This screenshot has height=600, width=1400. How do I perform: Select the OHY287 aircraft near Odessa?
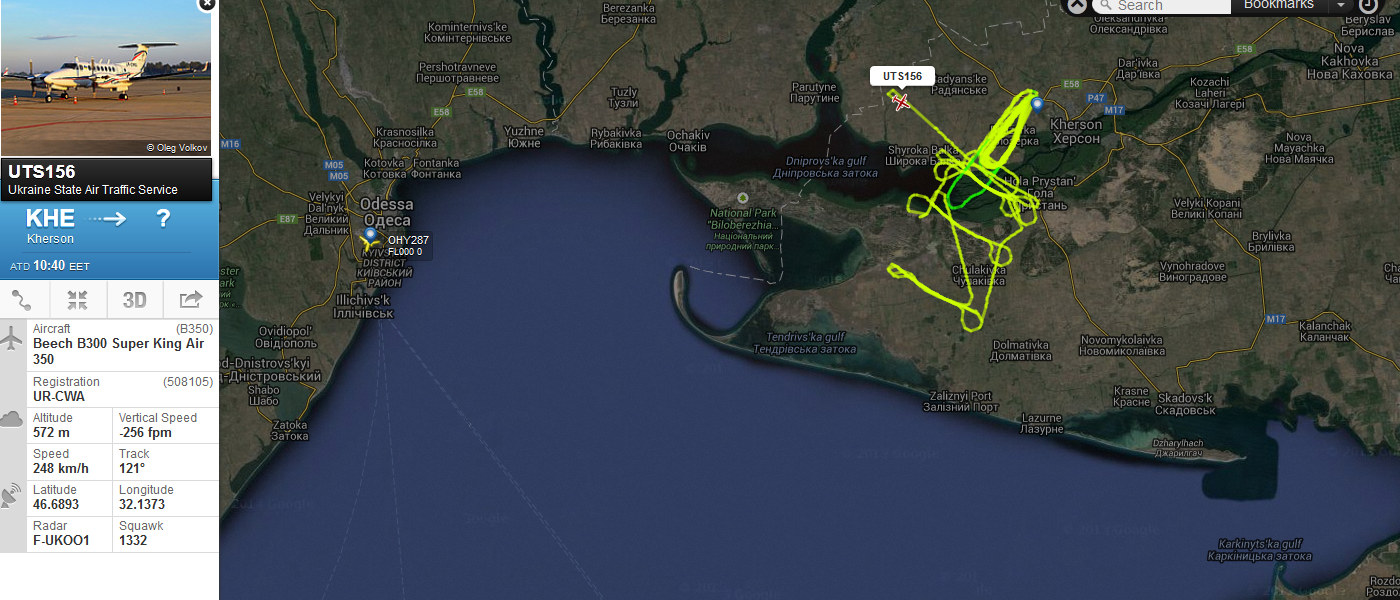(369, 243)
